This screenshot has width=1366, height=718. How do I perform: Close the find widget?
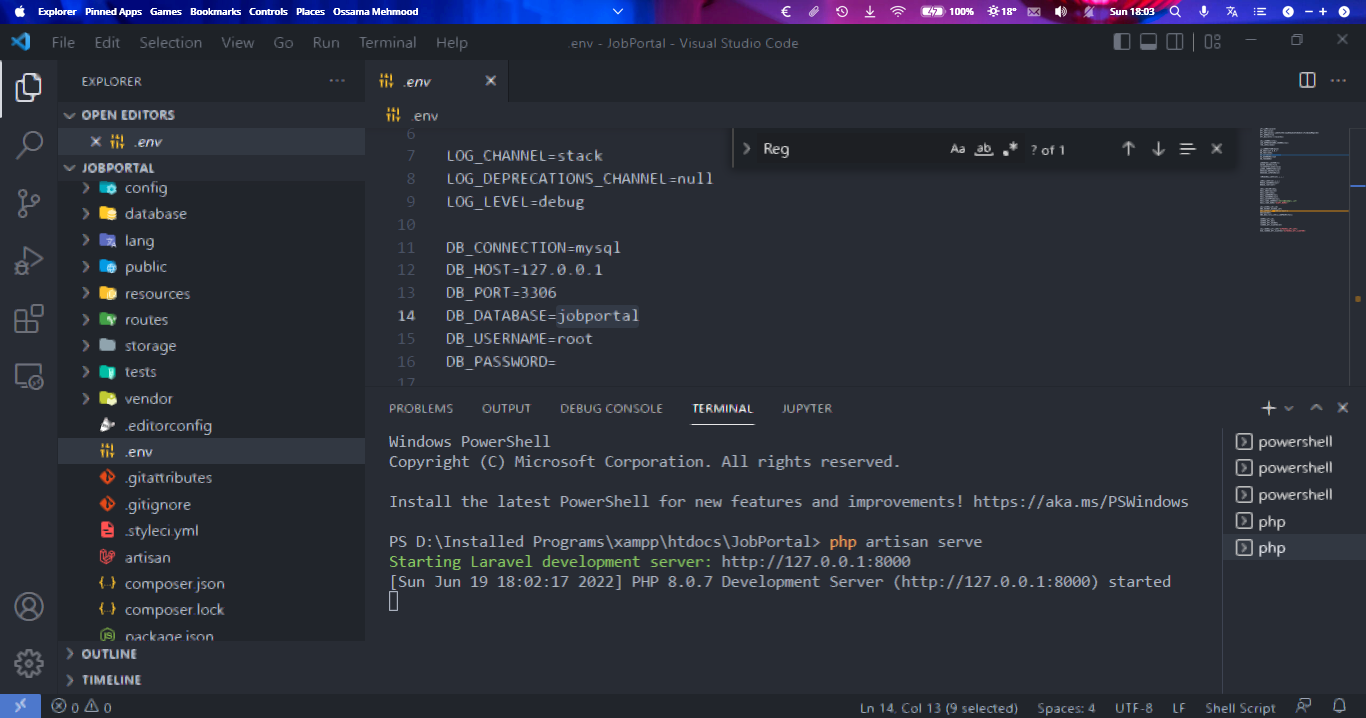point(1216,149)
